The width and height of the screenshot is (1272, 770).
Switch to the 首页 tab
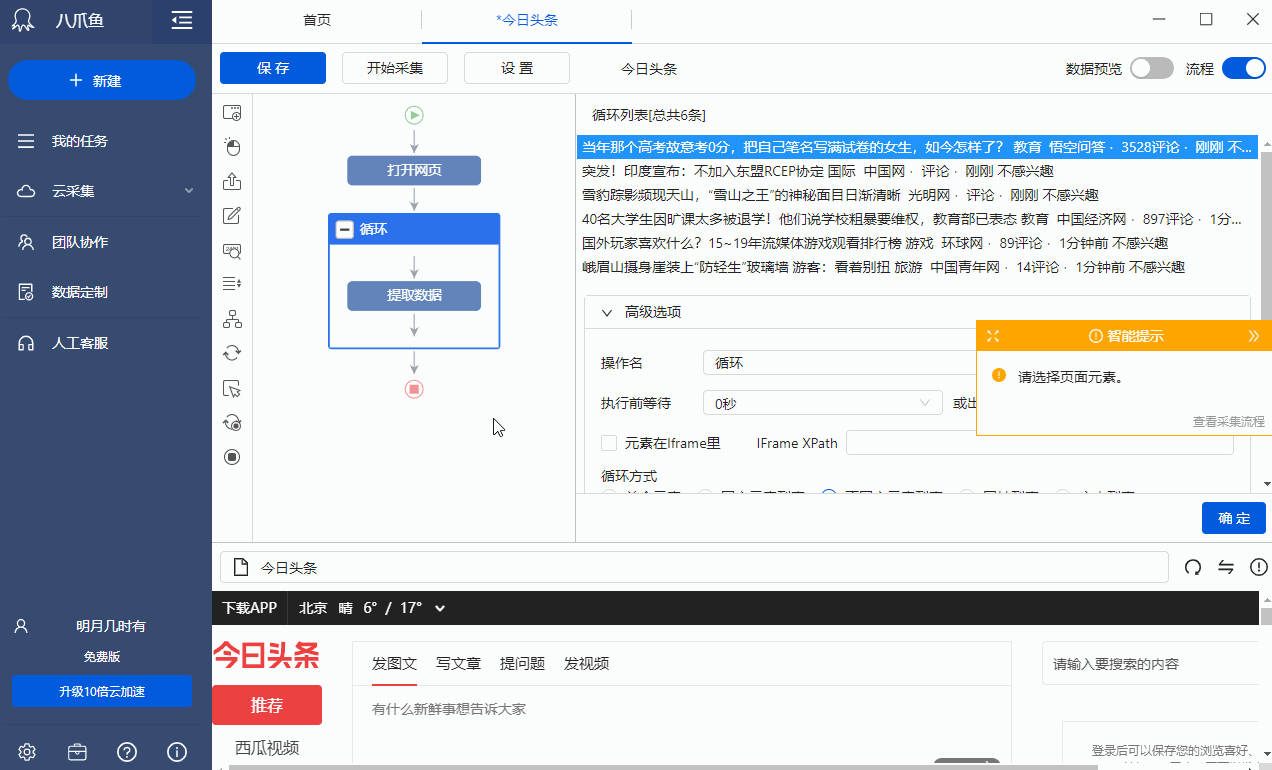tap(317, 20)
